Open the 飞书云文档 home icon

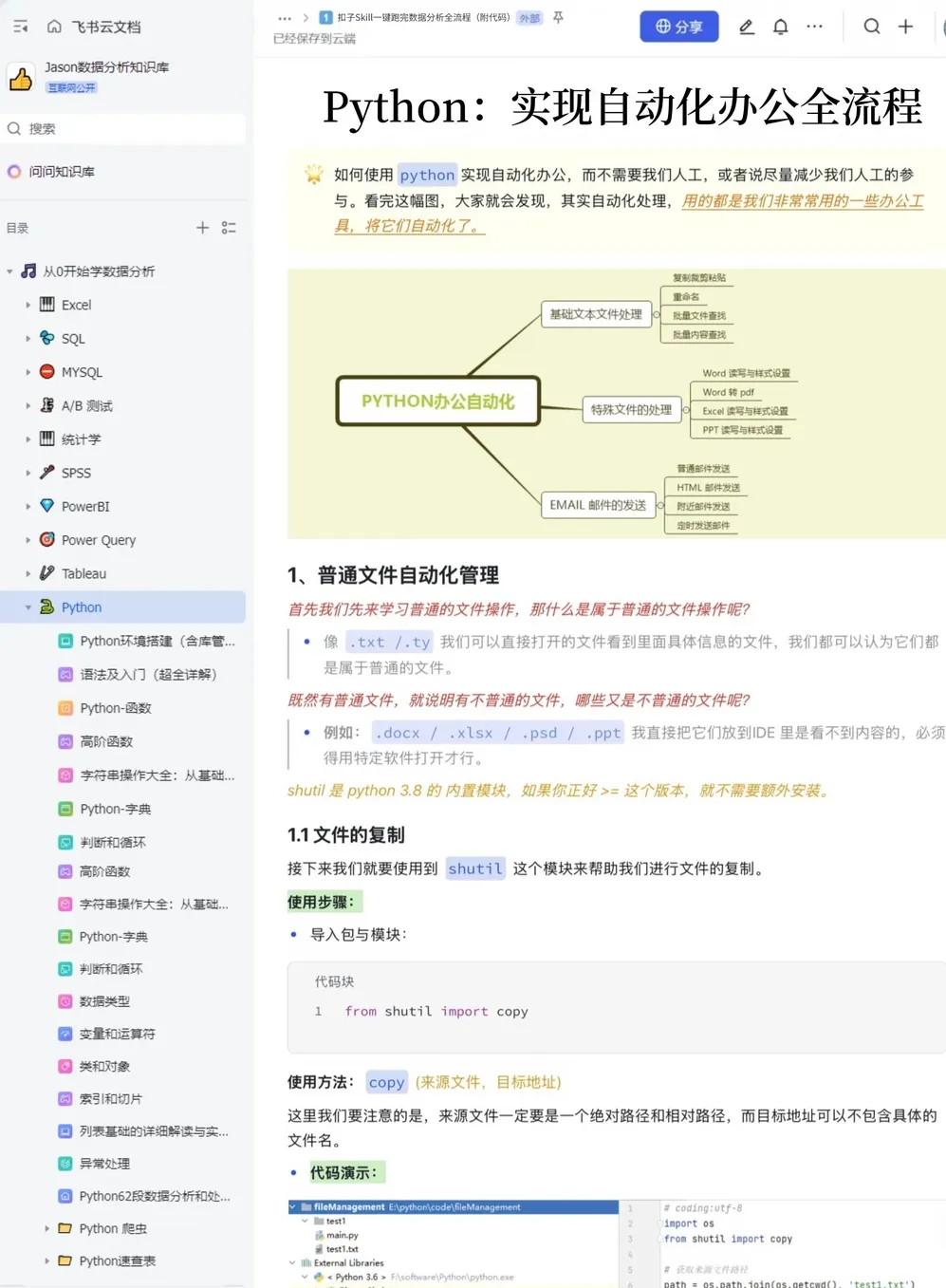tap(54, 27)
